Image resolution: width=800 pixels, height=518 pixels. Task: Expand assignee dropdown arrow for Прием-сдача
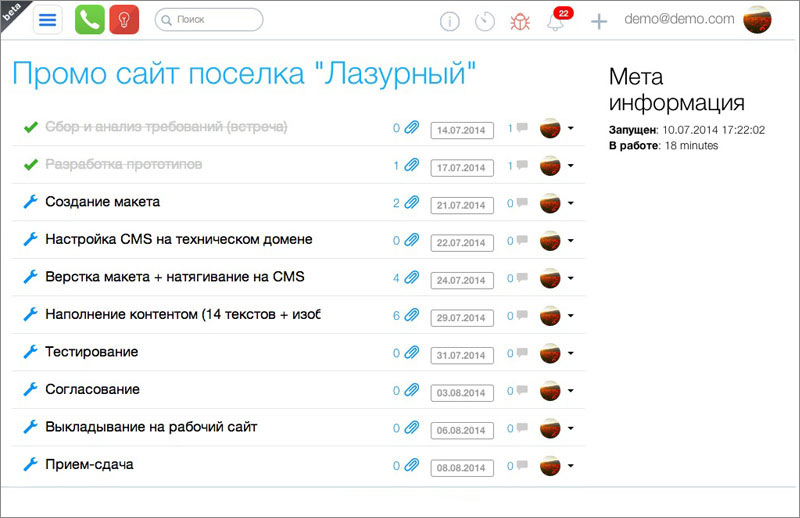tap(570, 466)
